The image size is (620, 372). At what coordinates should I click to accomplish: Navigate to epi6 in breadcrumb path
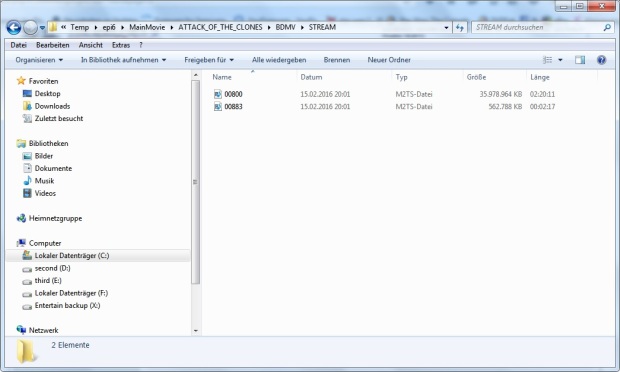pyautogui.click(x=109, y=27)
